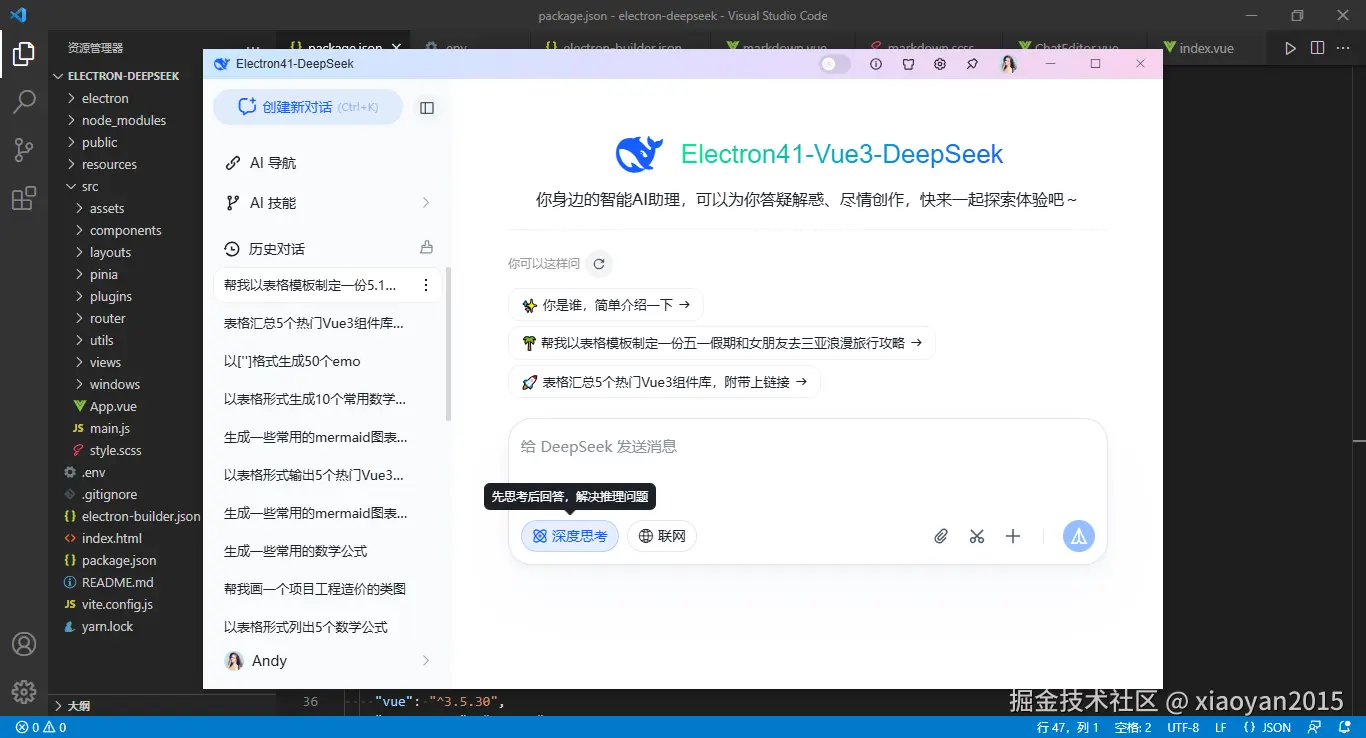
Task: Enable the 深度思考 deep thinking mode
Action: click(x=569, y=536)
